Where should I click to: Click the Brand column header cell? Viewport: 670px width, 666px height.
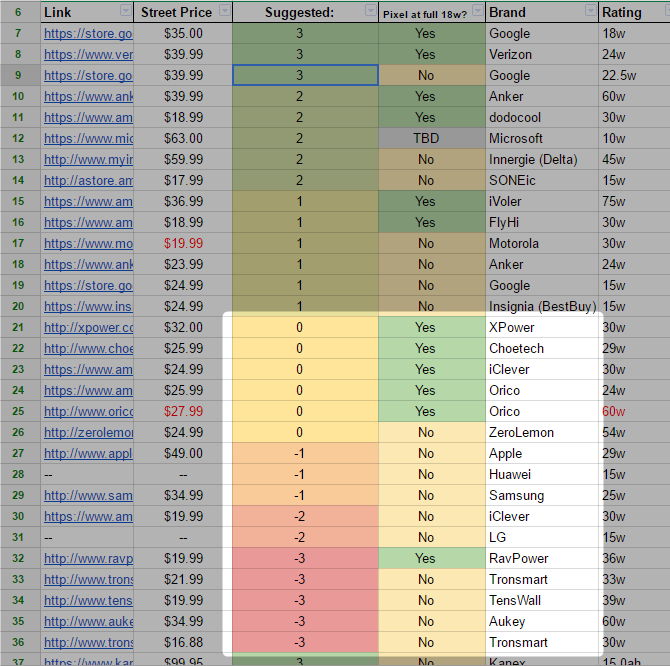[540, 12]
